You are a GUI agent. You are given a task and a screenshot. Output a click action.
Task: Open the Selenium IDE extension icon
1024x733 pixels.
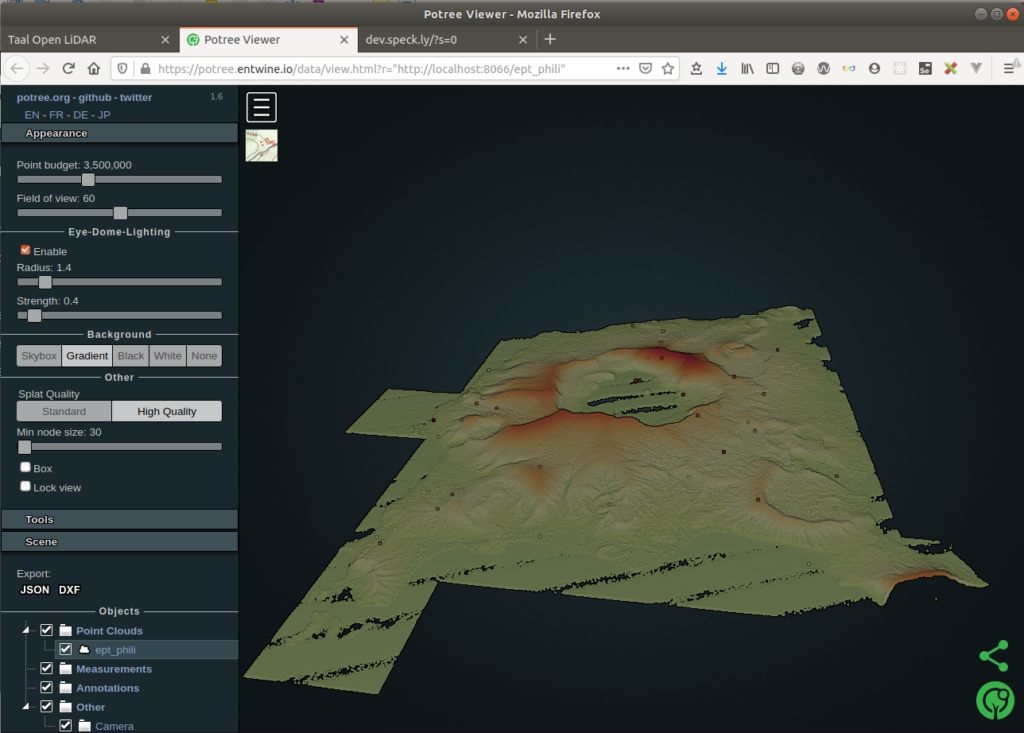925,69
